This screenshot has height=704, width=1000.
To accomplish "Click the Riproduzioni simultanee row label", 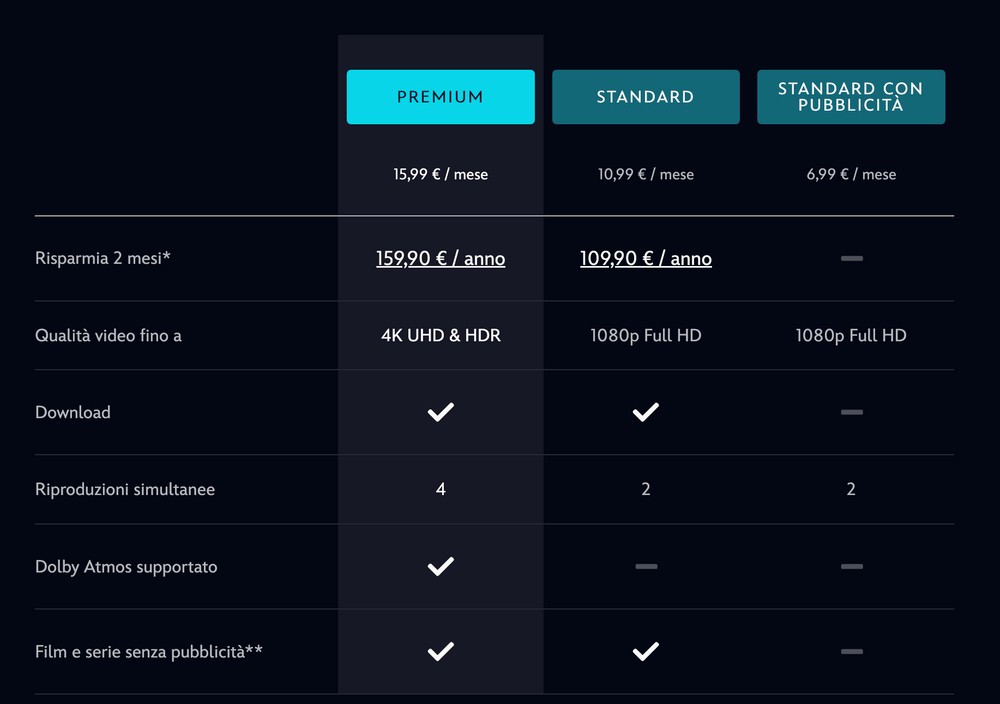I will click(x=125, y=490).
